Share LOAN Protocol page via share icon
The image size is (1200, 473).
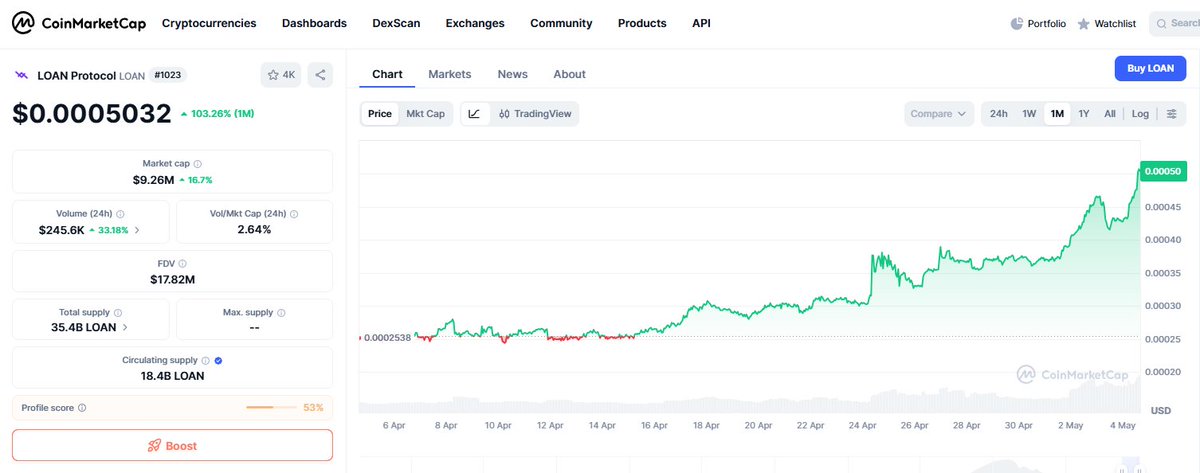[320, 75]
